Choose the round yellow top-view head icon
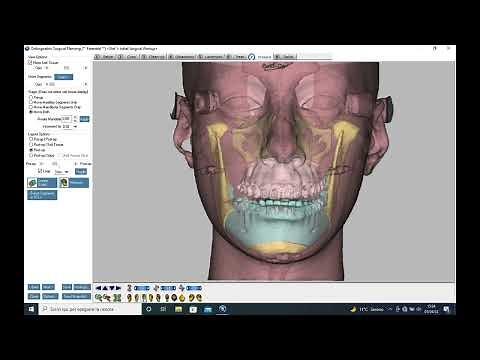Screen dimensions: 480x360 tap(182, 298)
